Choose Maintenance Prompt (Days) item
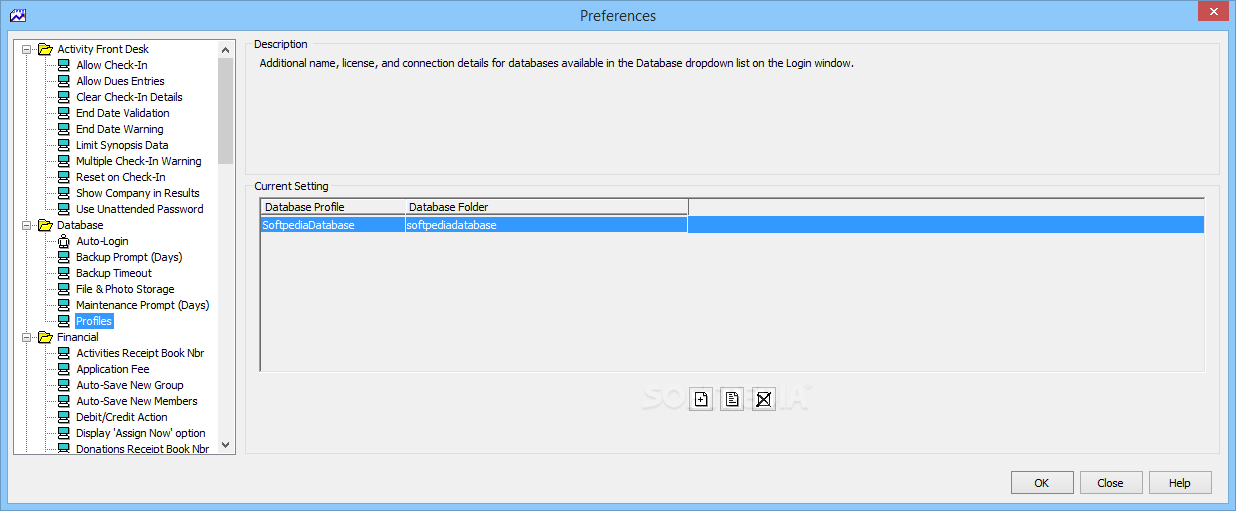 142,305
